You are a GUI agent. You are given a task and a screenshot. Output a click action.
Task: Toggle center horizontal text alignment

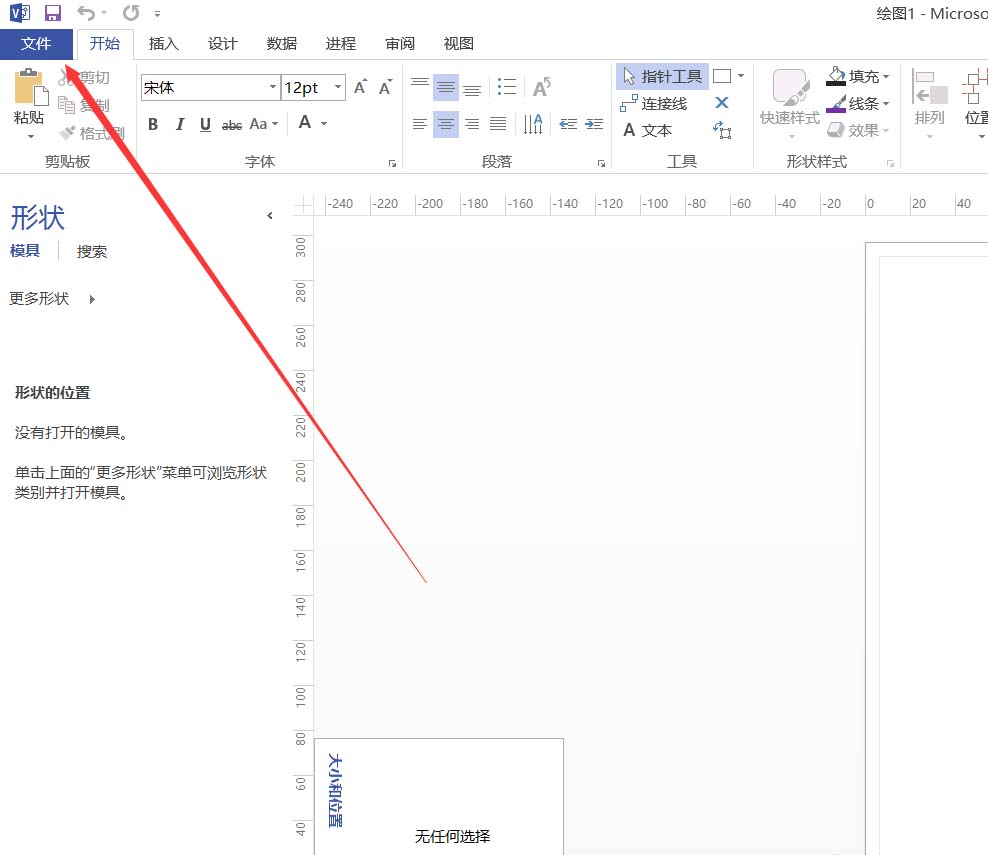(x=446, y=124)
